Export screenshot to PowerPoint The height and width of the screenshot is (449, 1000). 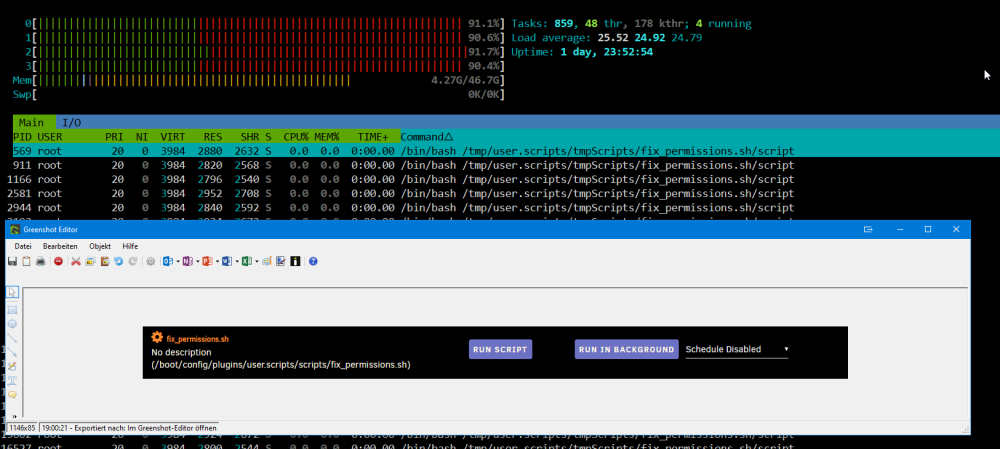pyautogui.click(x=207, y=261)
